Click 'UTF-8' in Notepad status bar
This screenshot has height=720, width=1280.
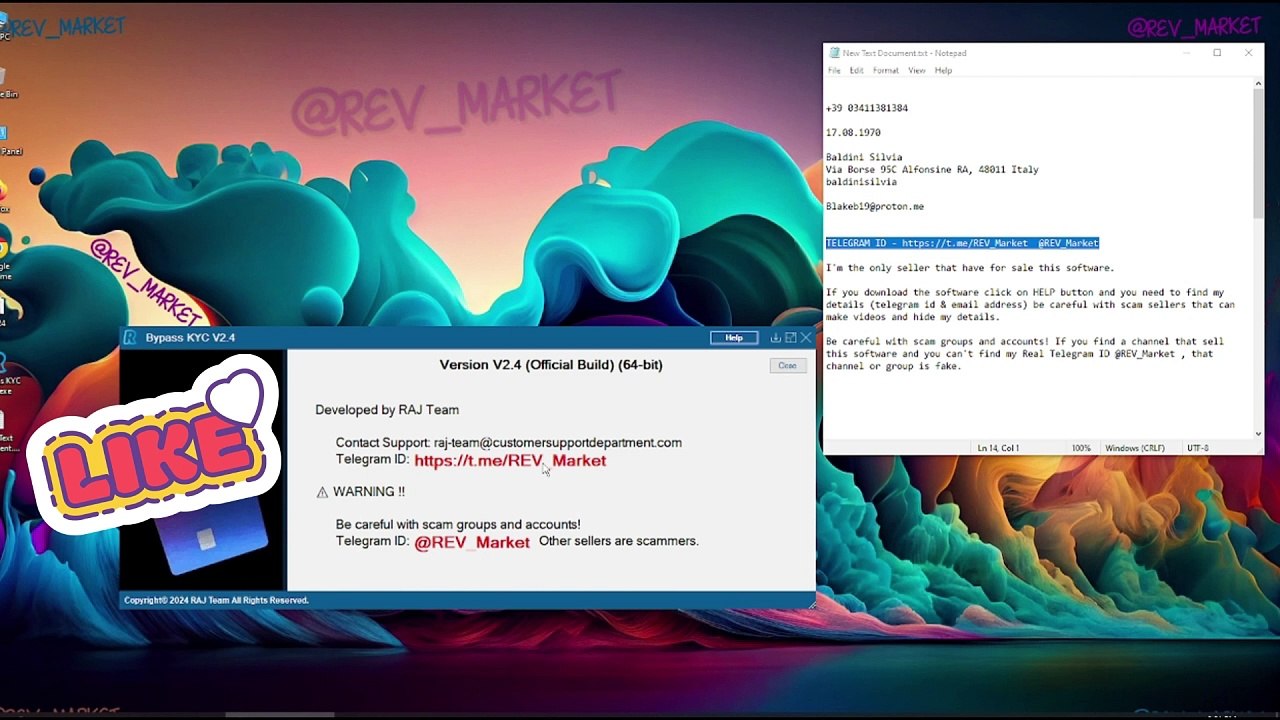[1197, 448]
